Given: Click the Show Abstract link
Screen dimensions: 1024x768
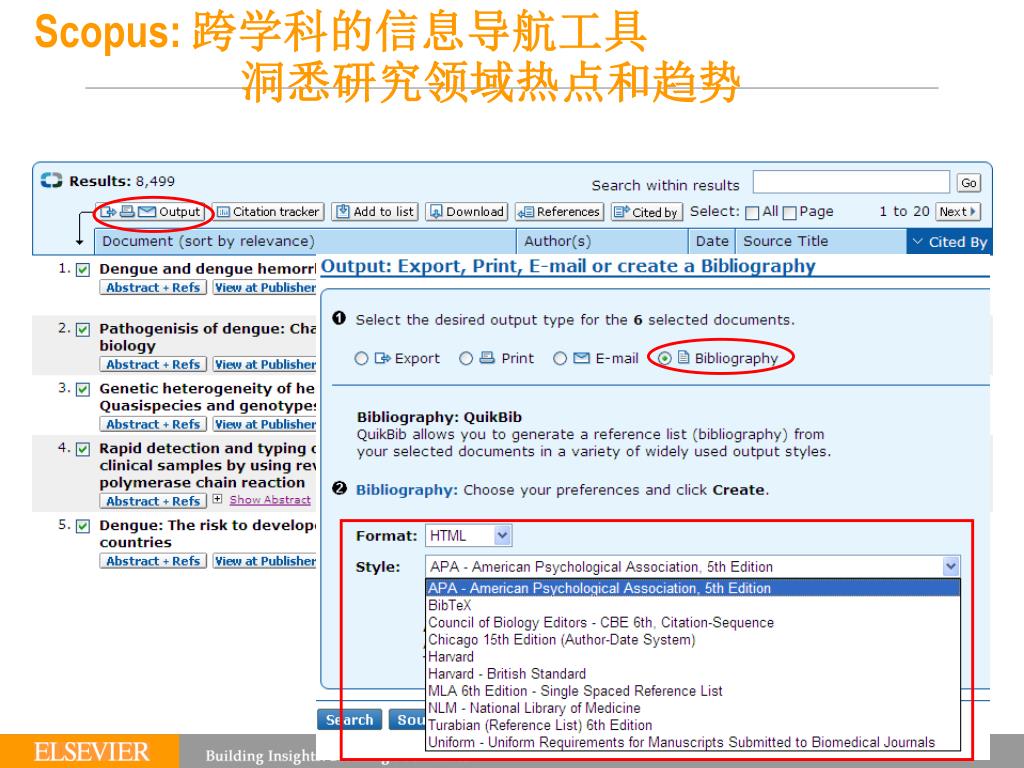Looking at the screenshot, I should pyautogui.click(x=270, y=500).
